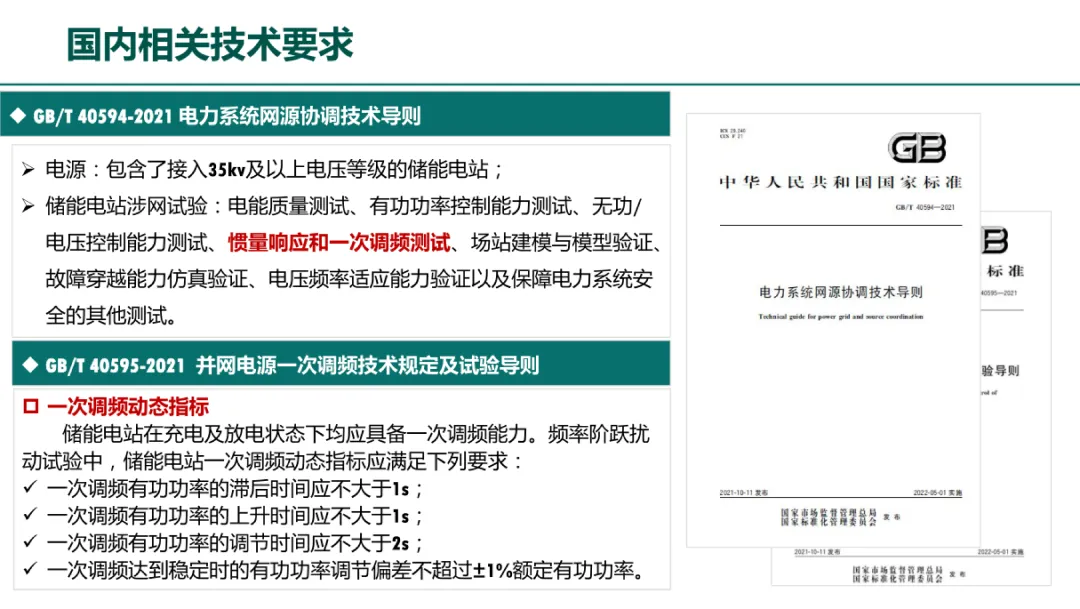Click the red text 惯量响应和一次调频测试
This screenshot has height=609, width=1080.
point(339,242)
